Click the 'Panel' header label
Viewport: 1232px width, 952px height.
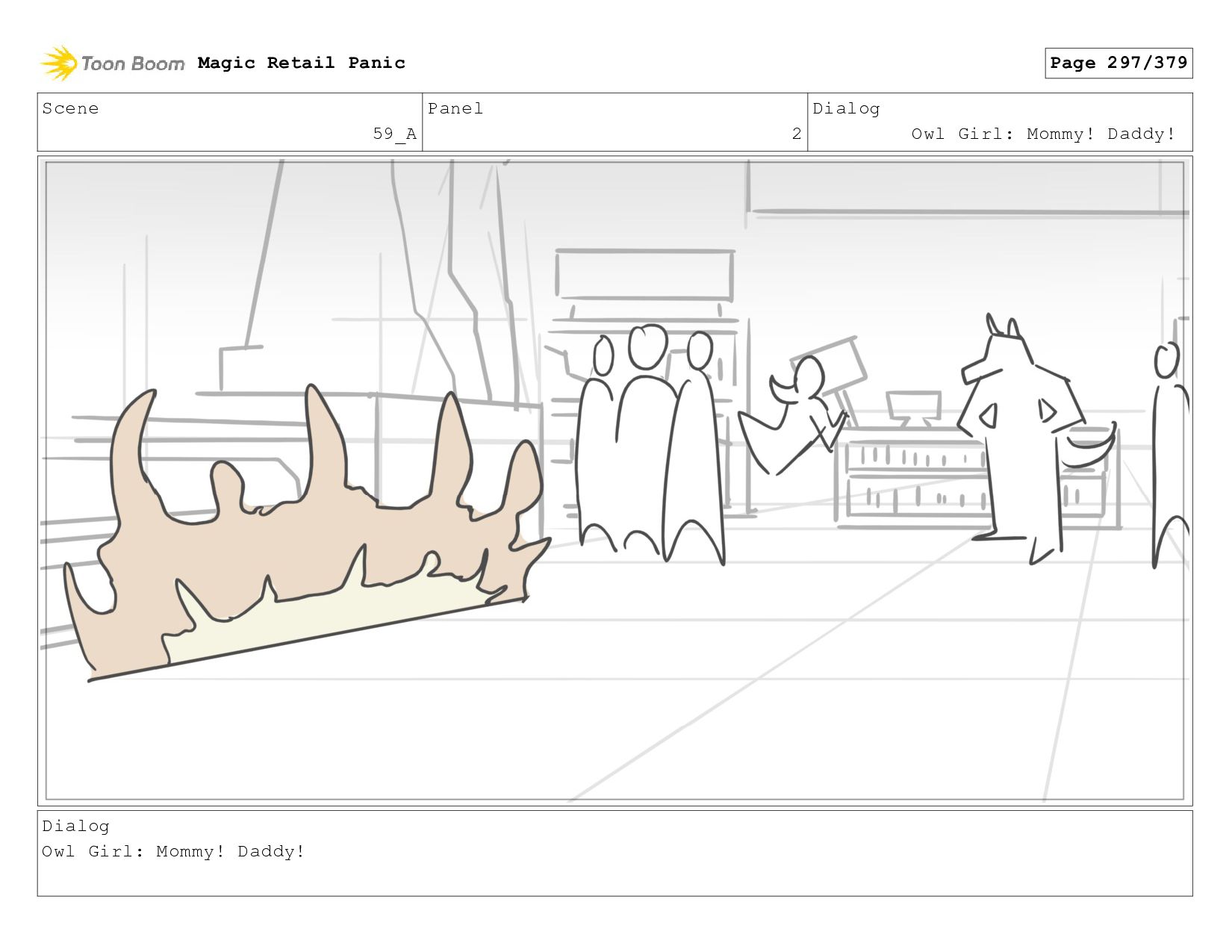click(455, 108)
